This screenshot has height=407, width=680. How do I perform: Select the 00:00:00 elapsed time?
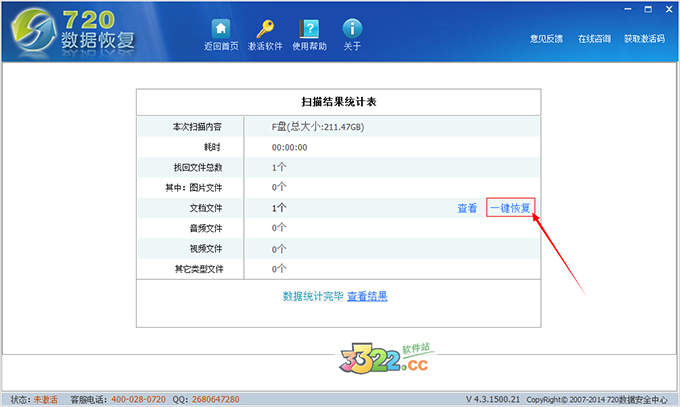coord(289,148)
